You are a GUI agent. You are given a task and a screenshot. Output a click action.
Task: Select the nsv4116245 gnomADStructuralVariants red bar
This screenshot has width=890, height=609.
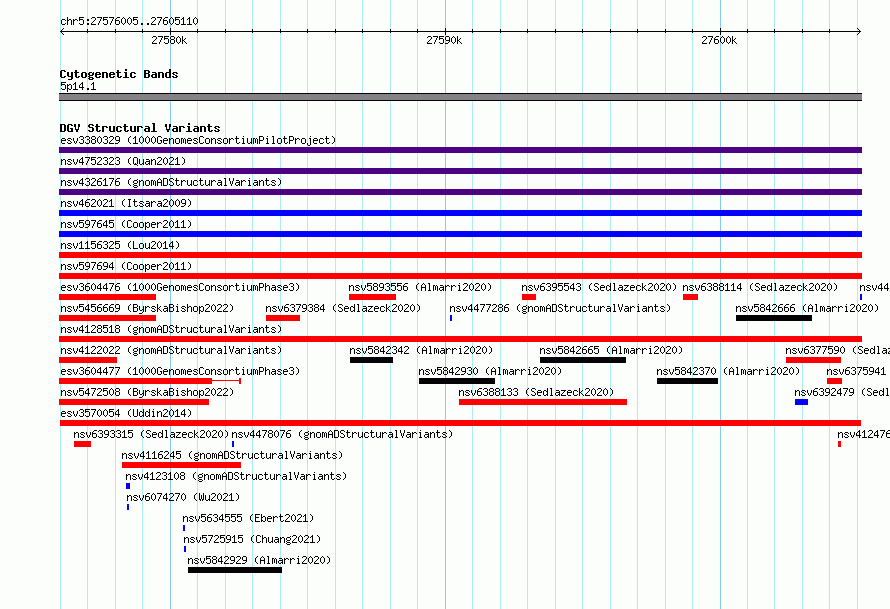[x=182, y=465]
